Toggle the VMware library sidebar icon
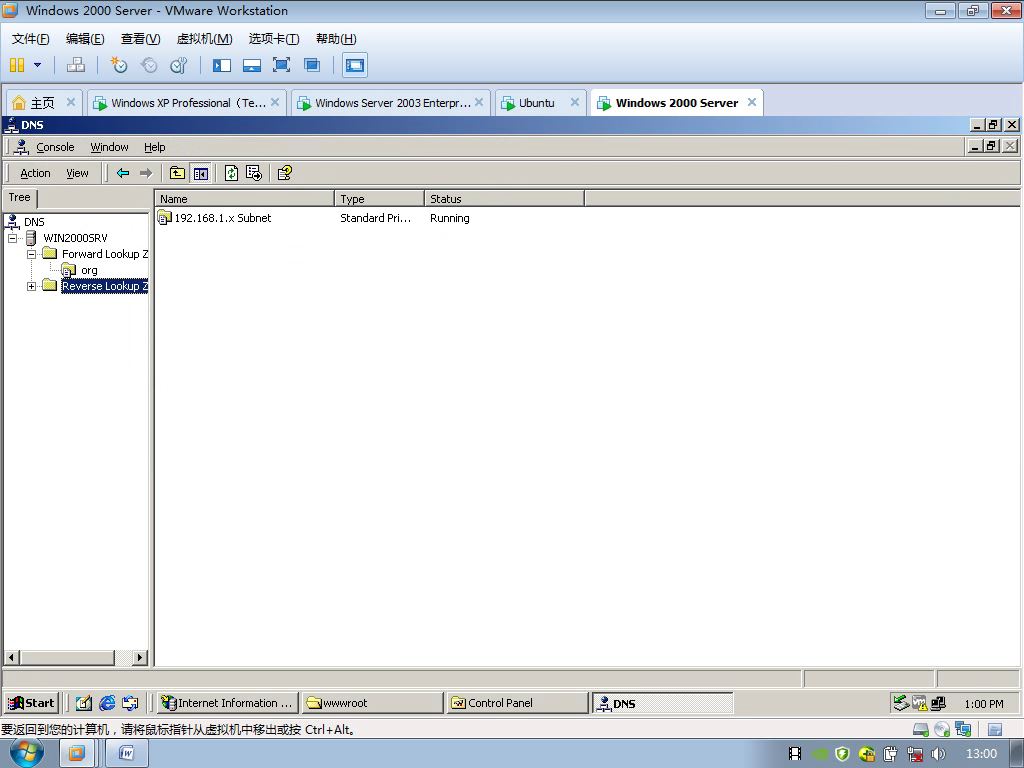The height and width of the screenshot is (768, 1024). pos(222,65)
